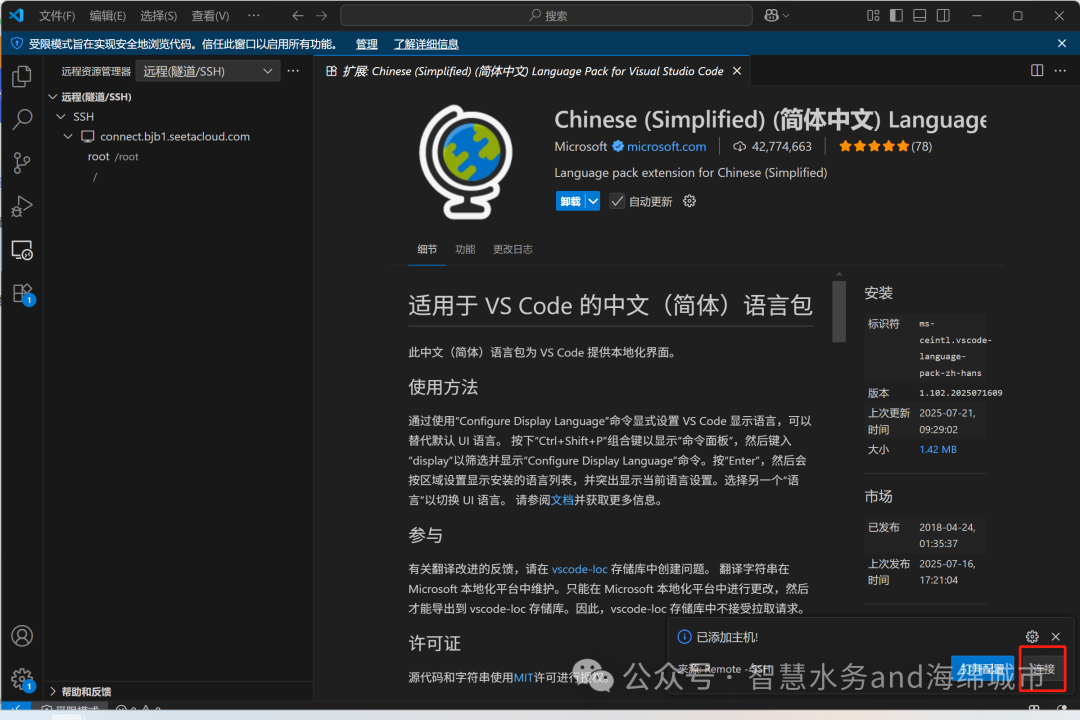Dismiss the host added notification
Image resolution: width=1080 pixels, height=720 pixels.
point(1055,637)
